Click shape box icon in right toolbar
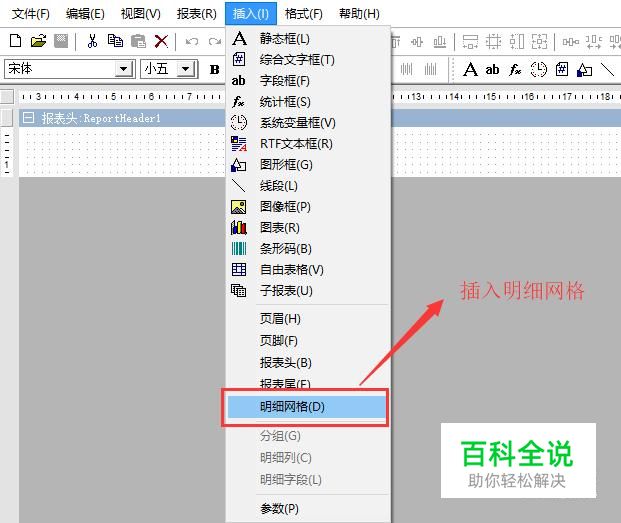Image resolution: width=621 pixels, height=523 pixels. tap(585, 70)
